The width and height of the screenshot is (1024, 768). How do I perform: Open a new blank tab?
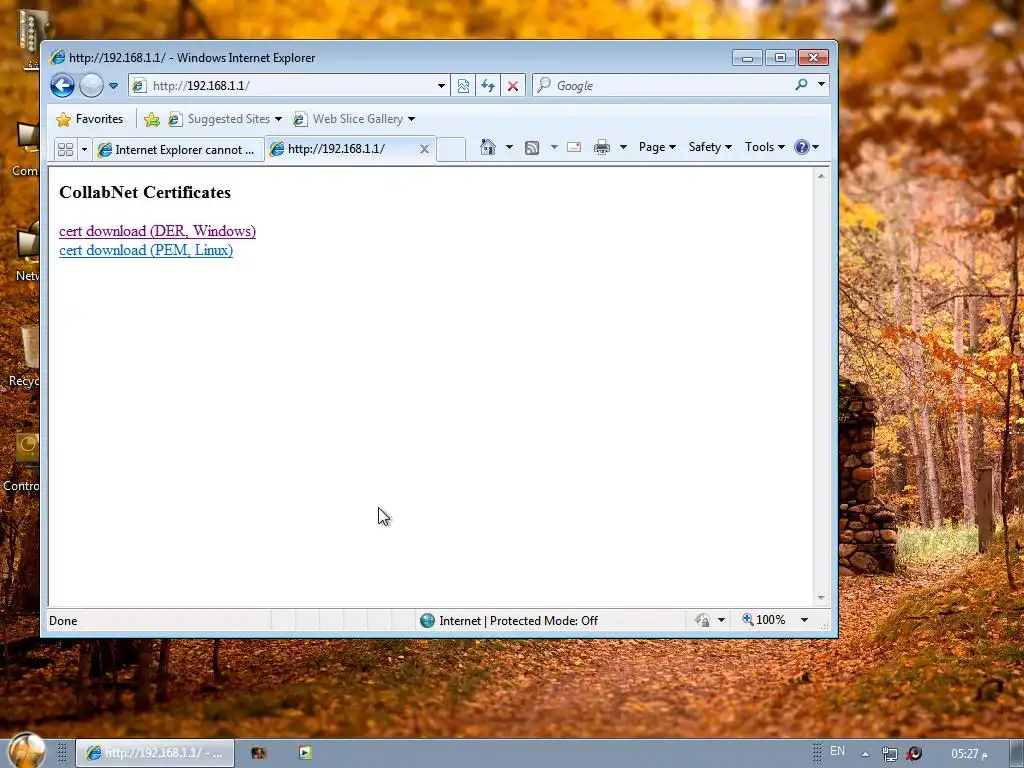pyautogui.click(x=451, y=150)
